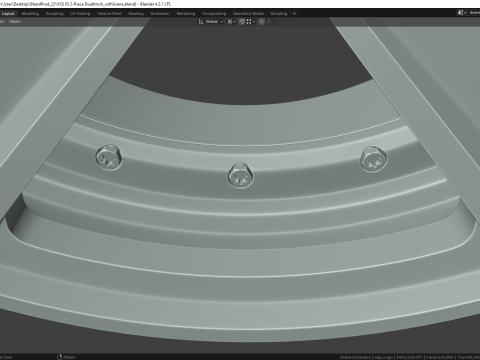480x360 pixels.
Task: Switch to the Shading workspace tab
Action: pos(136,13)
